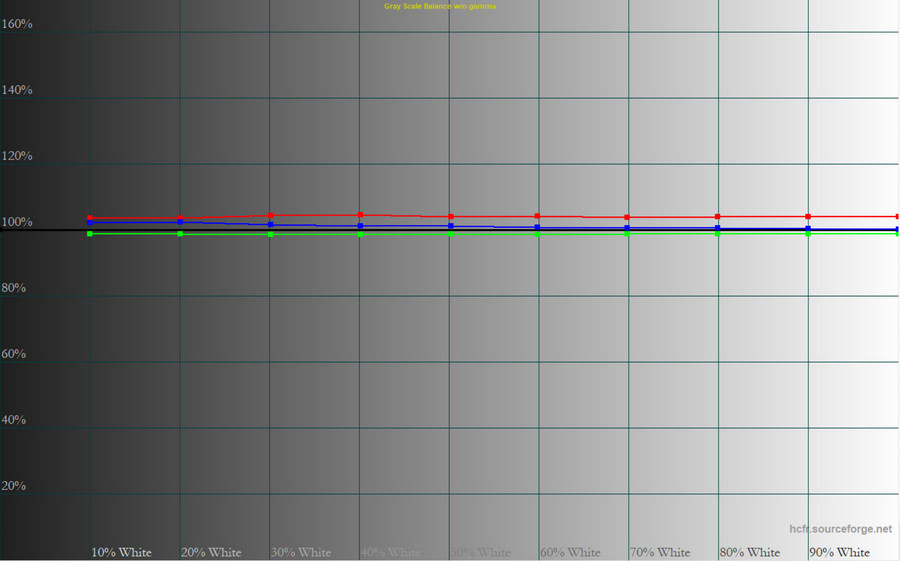The width and height of the screenshot is (900, 561).
Task: Select the 60% label on vertical axis
Action: [x=14, y=354]
